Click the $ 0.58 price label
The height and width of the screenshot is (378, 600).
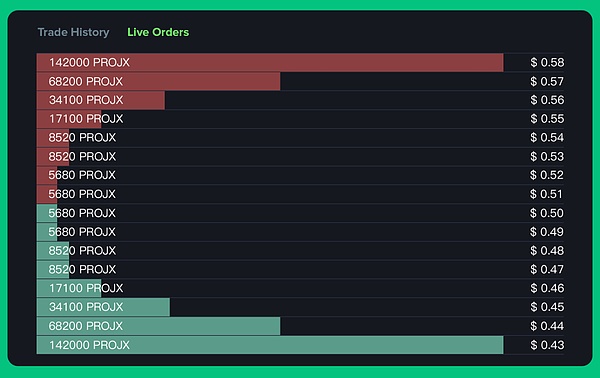pos(547,62)
